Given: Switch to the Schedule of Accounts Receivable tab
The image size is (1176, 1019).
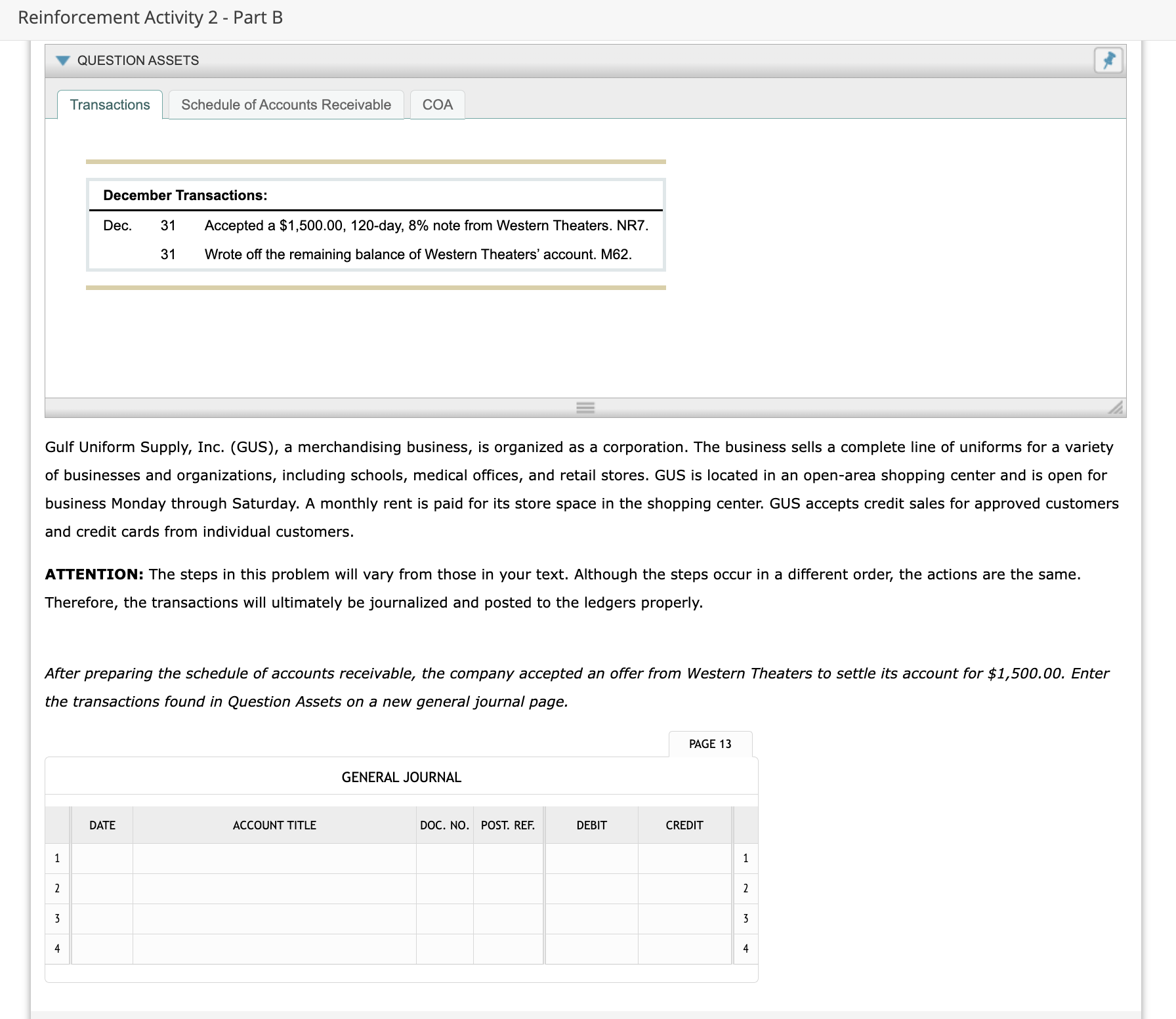Looking at the screenshot, I should 285,104.
